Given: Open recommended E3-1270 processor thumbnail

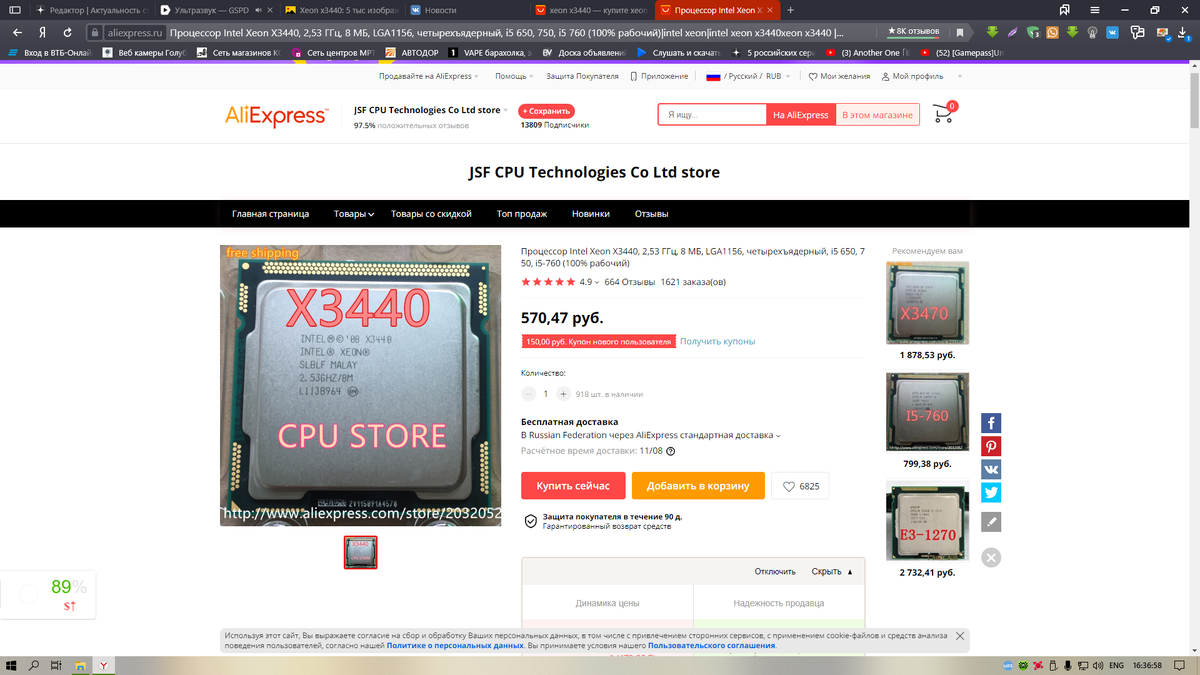Looking at the screenshot, I should (x=928, y=521).
